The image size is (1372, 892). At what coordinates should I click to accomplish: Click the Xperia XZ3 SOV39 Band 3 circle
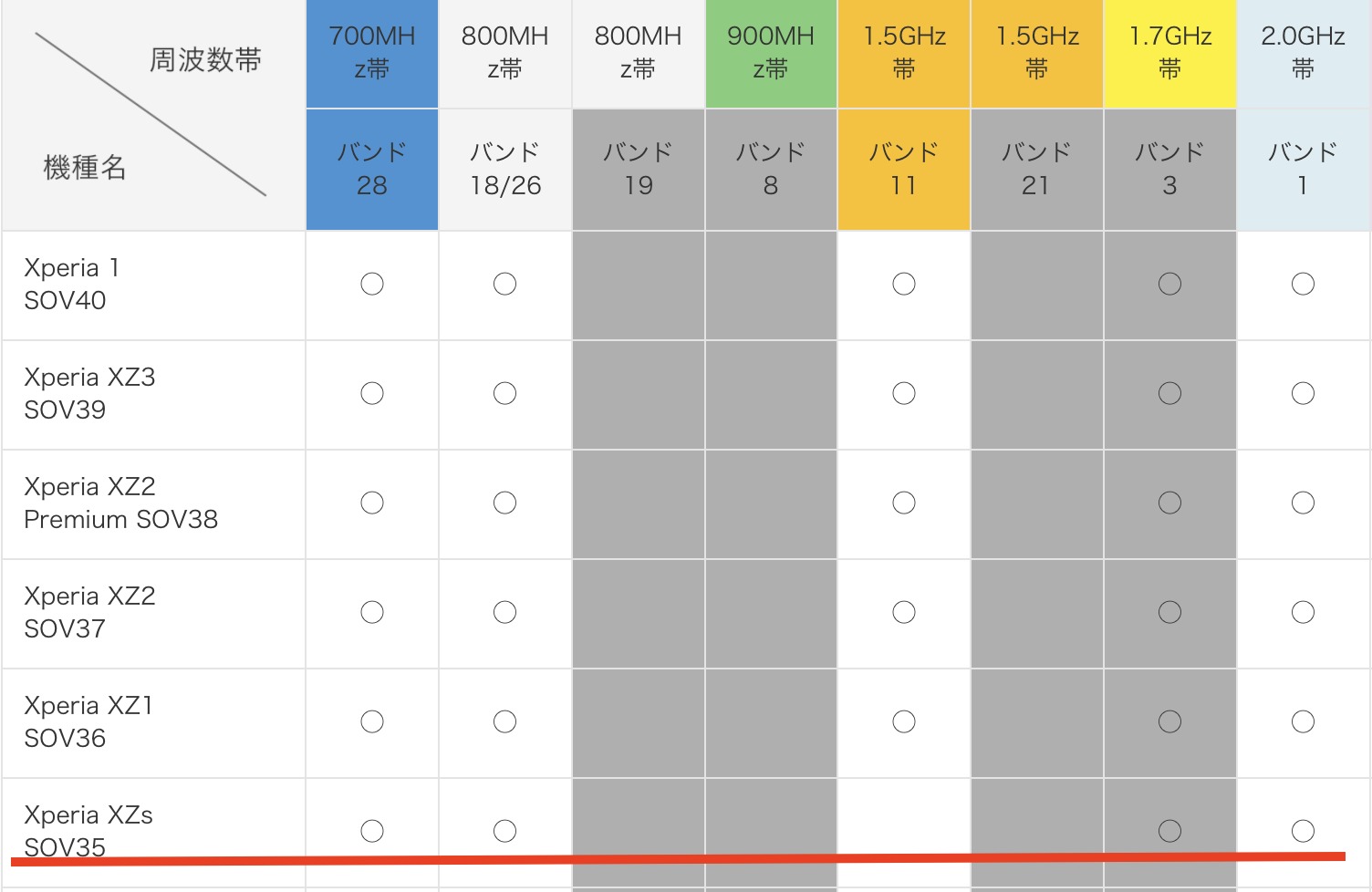pos(1169,393)
